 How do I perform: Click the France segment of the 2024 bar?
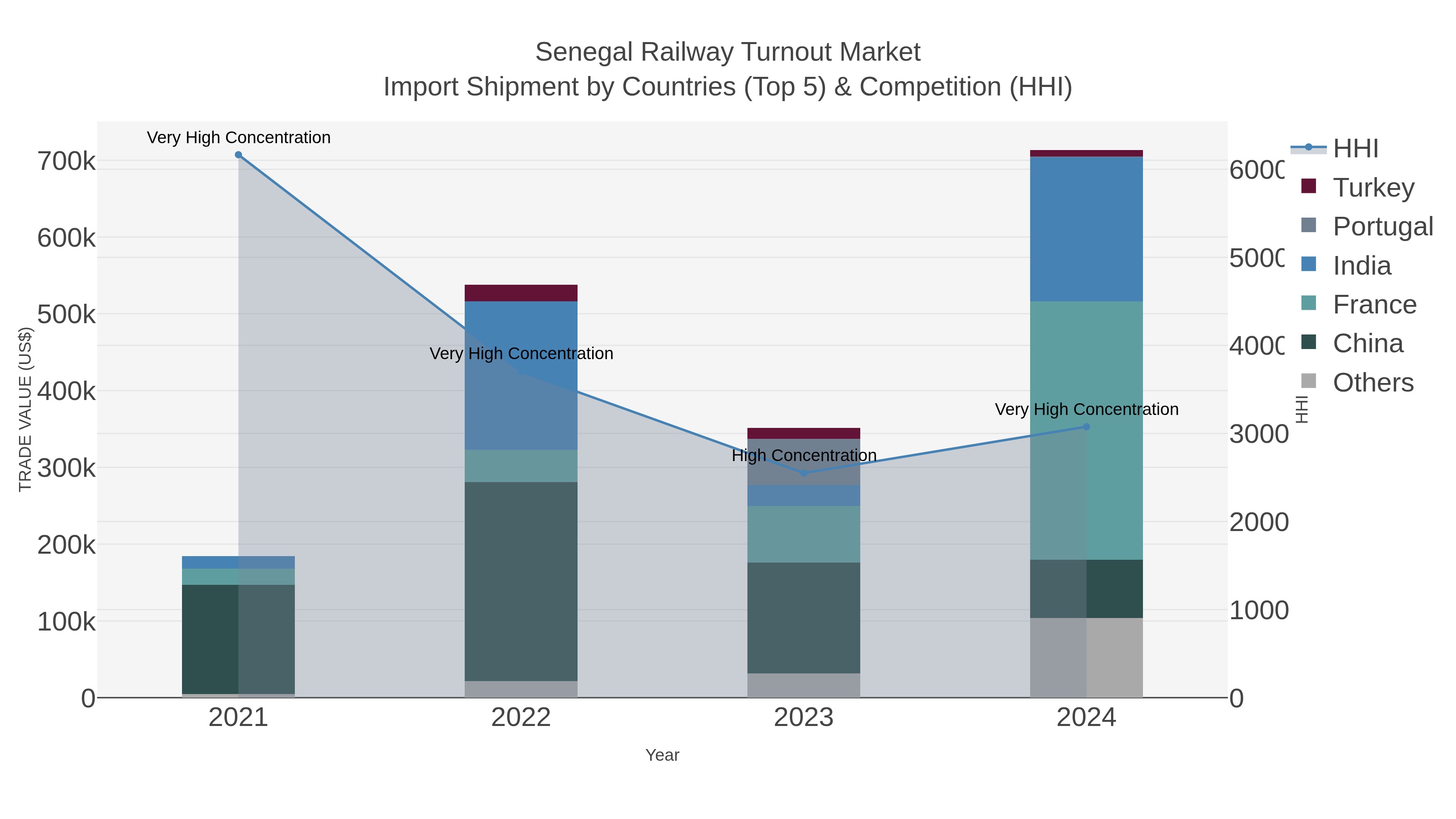[x=1086, y=431]
